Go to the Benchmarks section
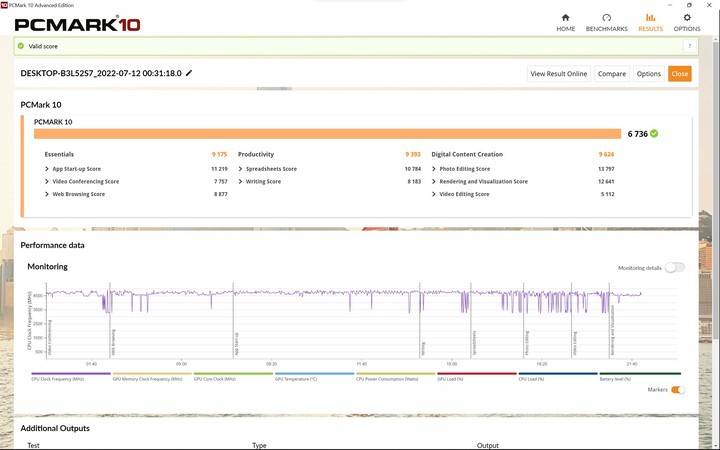This screenshot has width=720, height=450. tap(606, 22)
